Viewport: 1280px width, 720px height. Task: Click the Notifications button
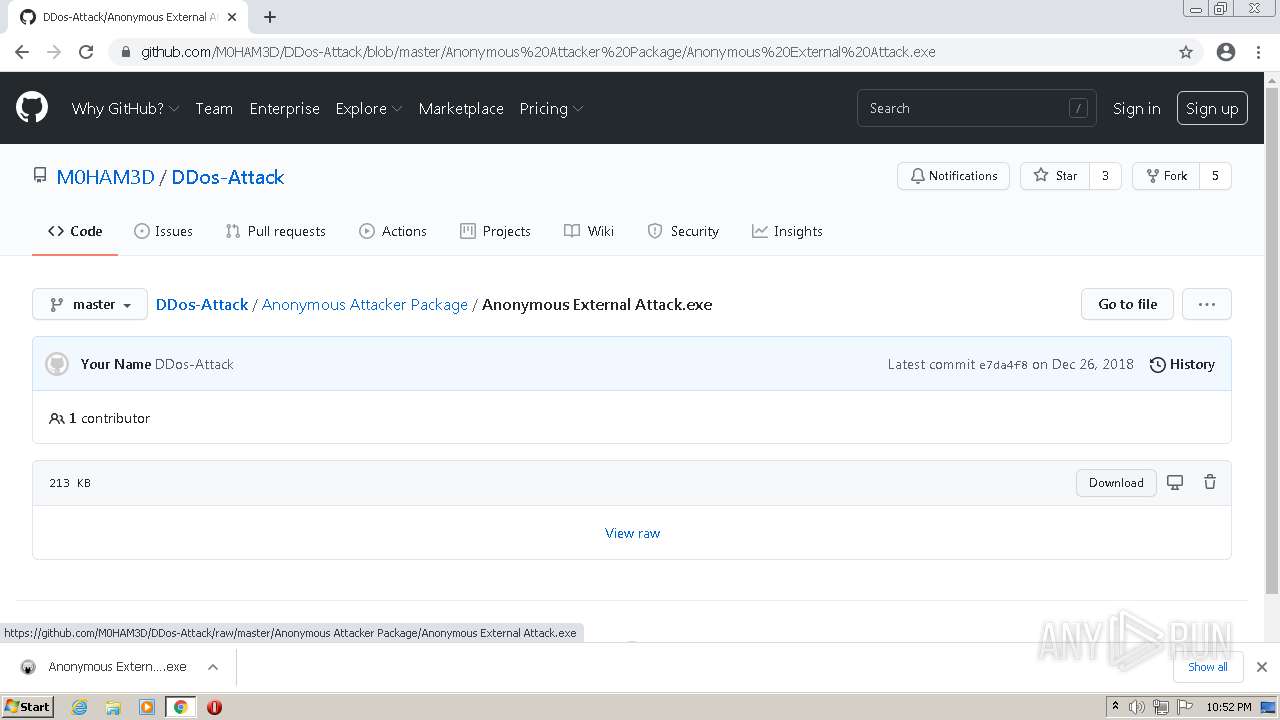[x=954, y=176]
